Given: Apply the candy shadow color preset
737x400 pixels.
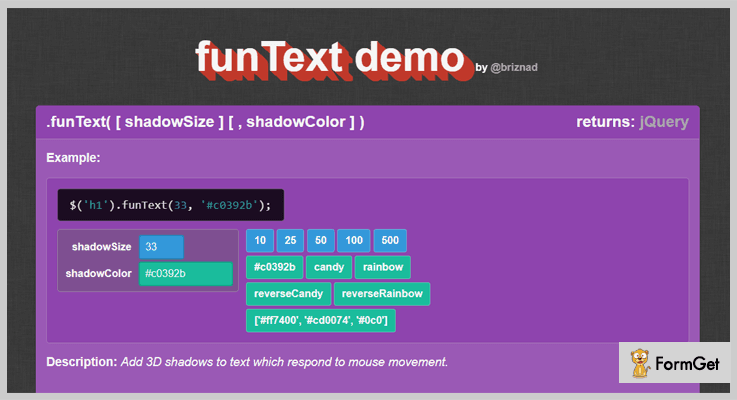Looking at the screenshot, I should (329, 267).
